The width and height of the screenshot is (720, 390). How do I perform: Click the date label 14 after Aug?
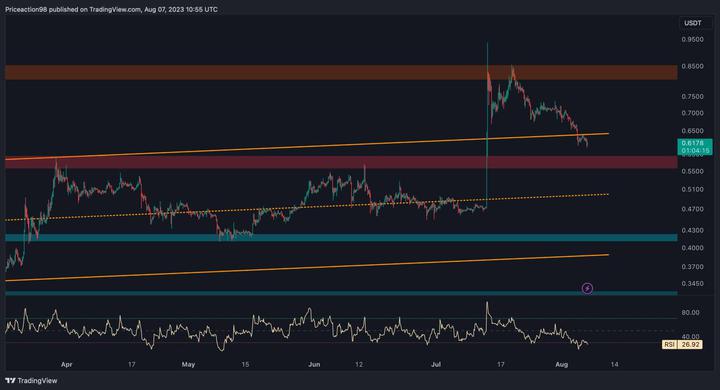[614, 364]
